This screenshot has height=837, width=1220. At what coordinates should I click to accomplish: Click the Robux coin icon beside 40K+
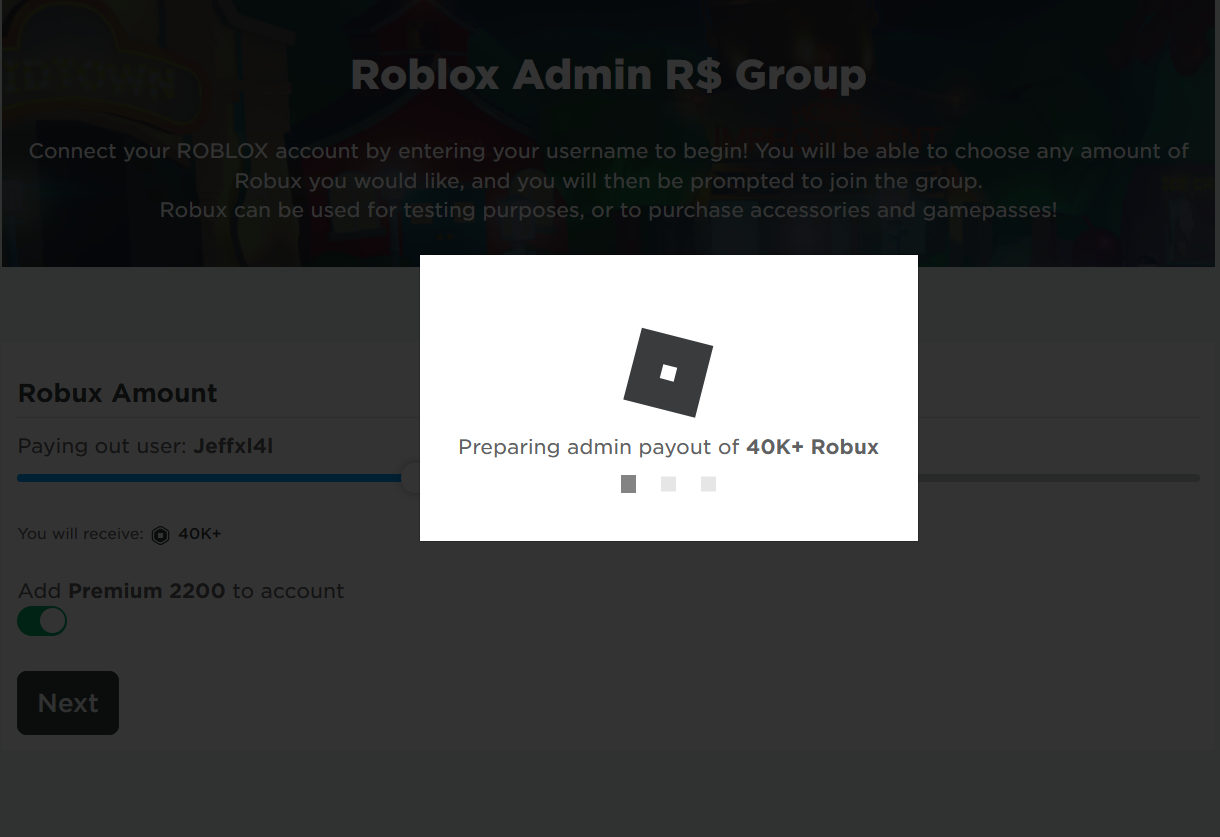(x=160, y=535)
